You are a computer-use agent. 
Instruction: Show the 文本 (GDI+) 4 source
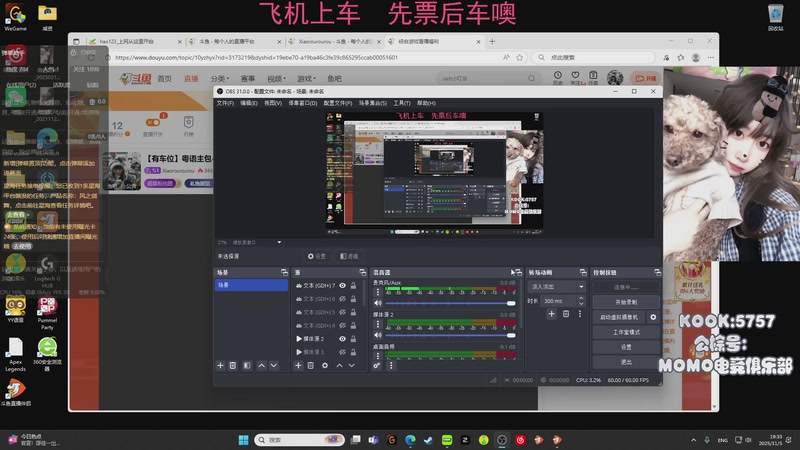[x=342, y=326]
